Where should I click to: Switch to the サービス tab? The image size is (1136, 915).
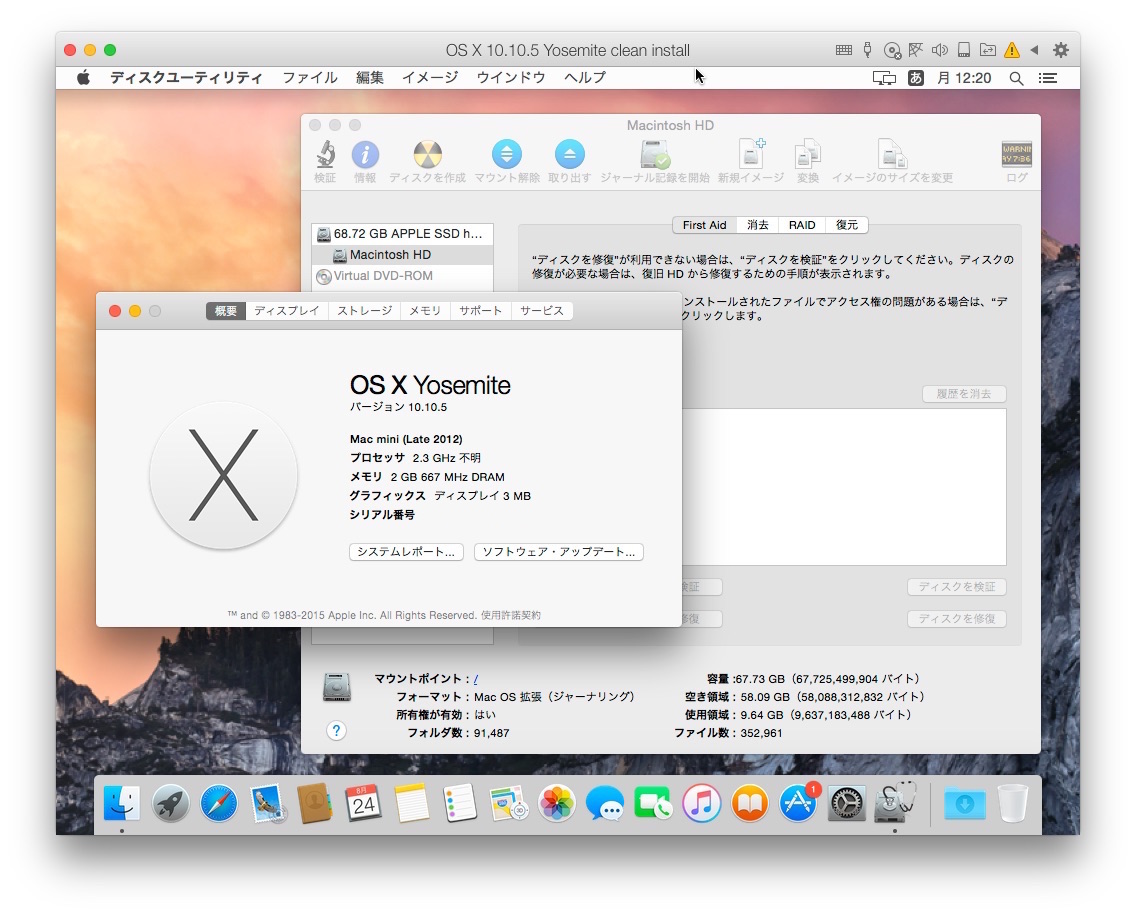(542, 311)
